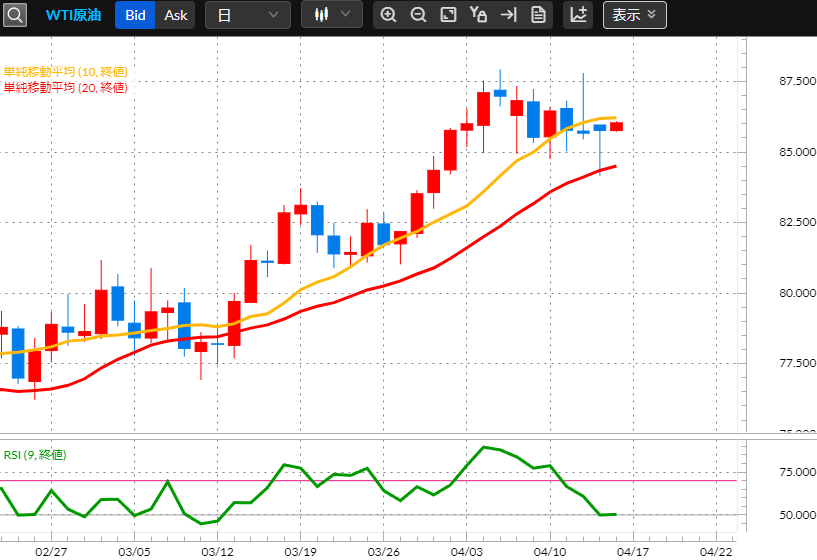The width and height of the screenshot is (817, 560).
Task: Click the 03/05 date on the time axis
Action: [x=134, y=552]
